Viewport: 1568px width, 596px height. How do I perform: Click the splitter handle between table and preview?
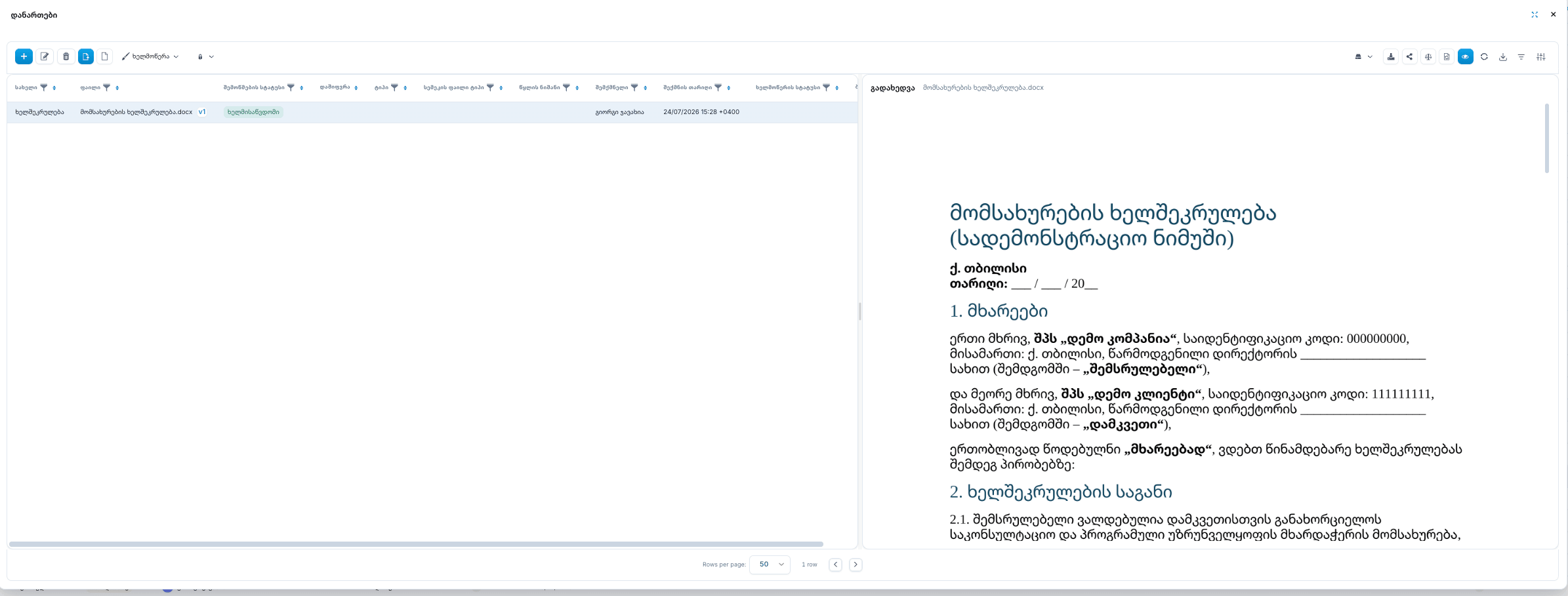[x=860, y=311]
